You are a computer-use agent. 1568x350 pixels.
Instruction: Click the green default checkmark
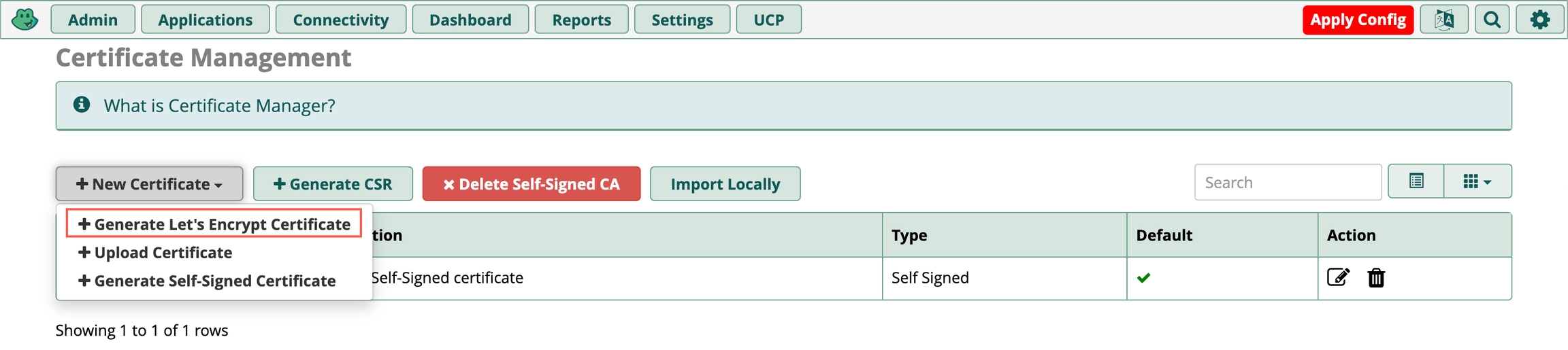[x=1143, y=277]
